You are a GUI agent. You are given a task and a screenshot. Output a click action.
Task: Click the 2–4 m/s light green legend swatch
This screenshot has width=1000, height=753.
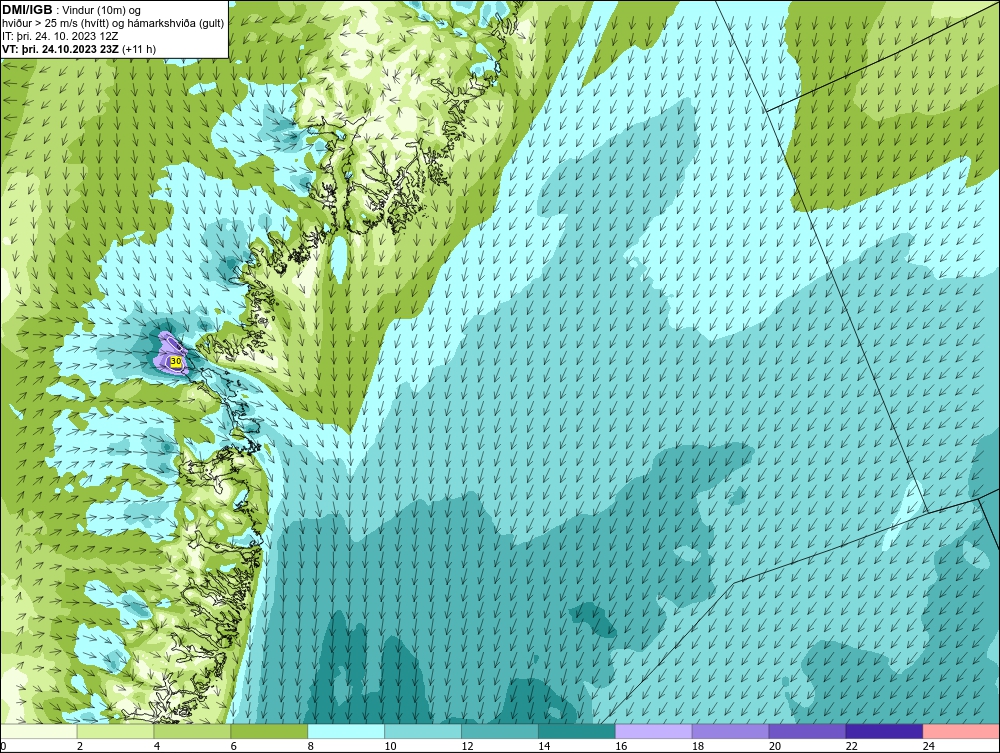tap(115, 731)
